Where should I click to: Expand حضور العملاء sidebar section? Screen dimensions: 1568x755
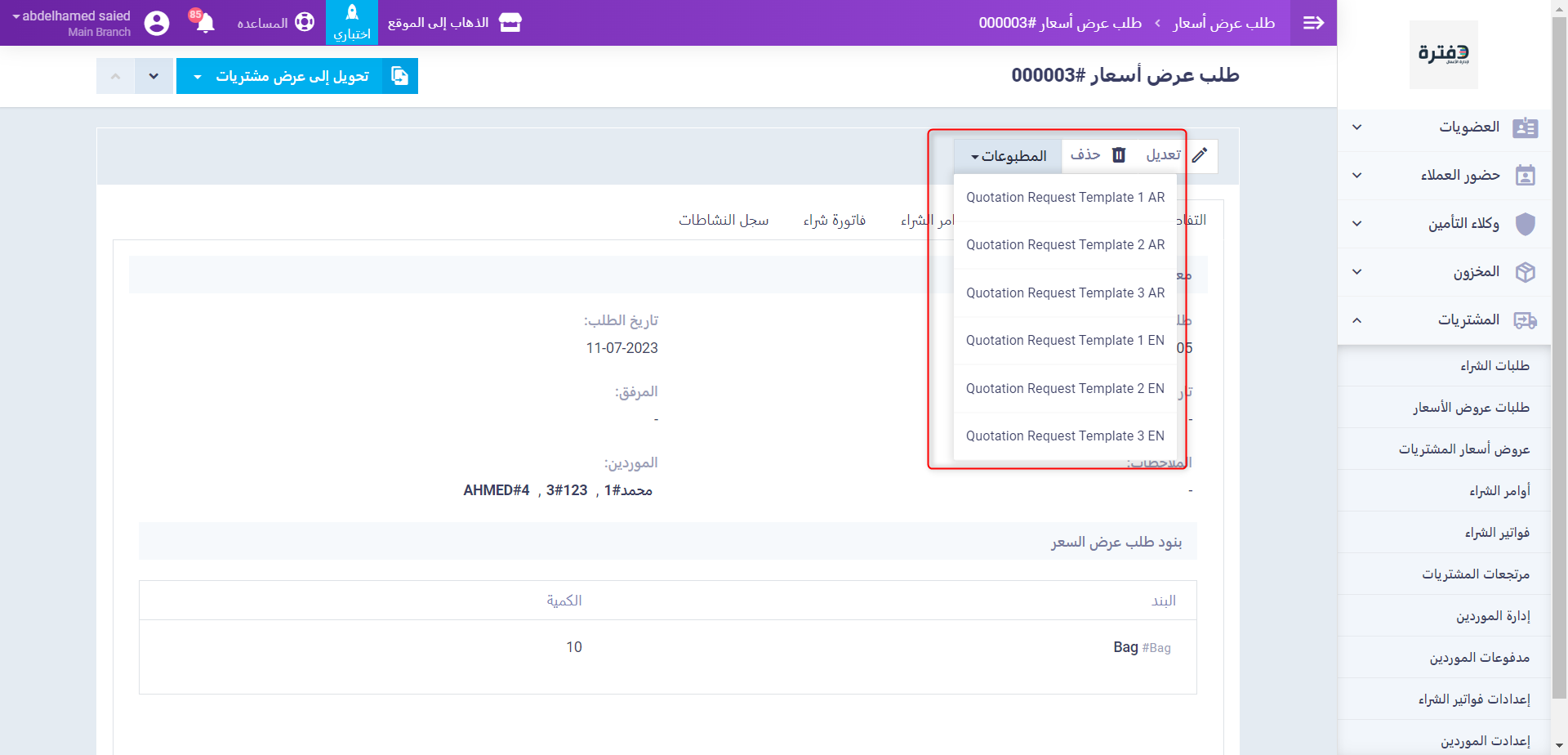tap(1444, 176)
